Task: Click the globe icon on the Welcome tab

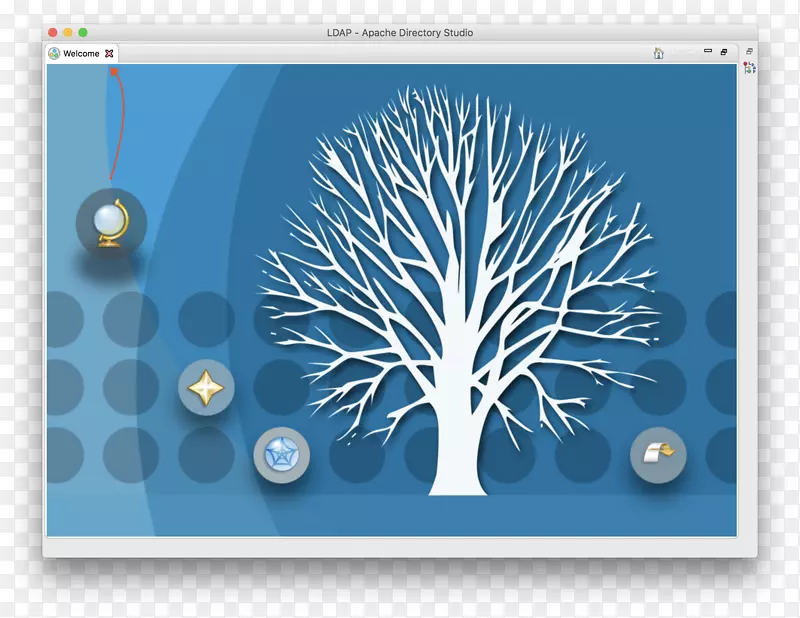Action: coord(54,54)
